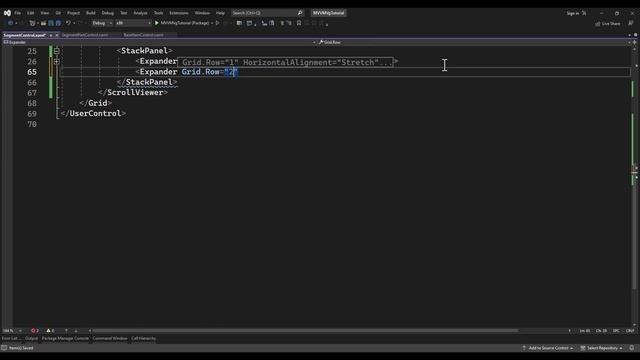Screen dimensions: 640x360
Task: Click the notifications bell in status bar
Action: [x=631, y=348]
